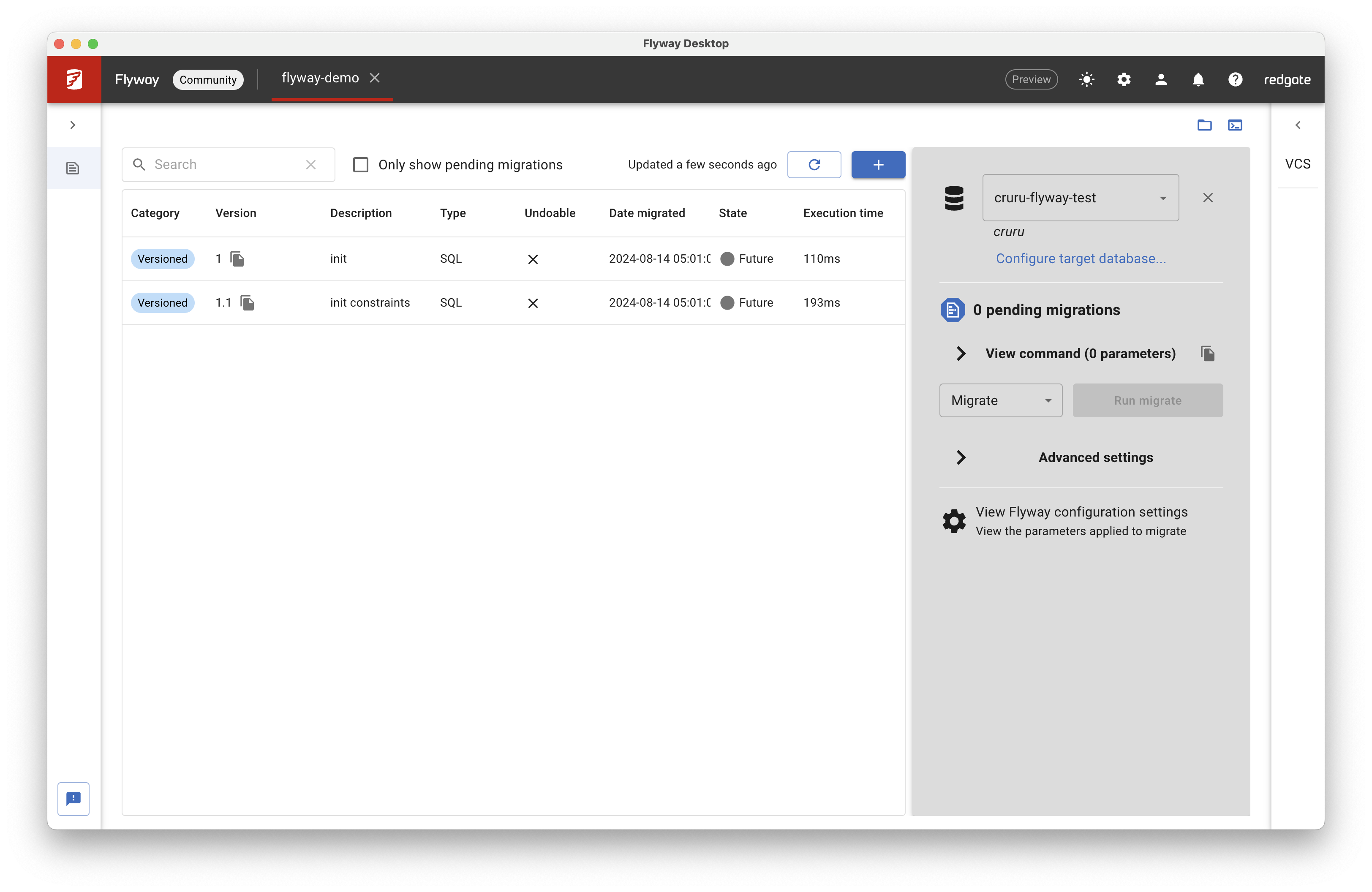The height and width of the screenshot is (892, 1372).
Task: Sort by Execution time column header
Action: 843,213
